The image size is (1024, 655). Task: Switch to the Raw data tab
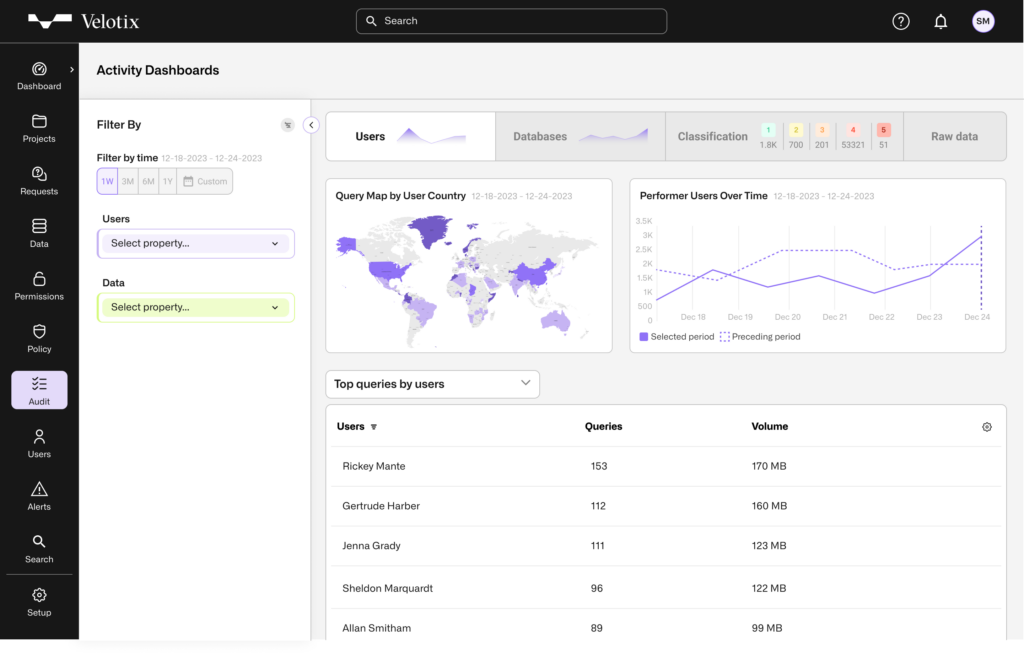point(955,136)
